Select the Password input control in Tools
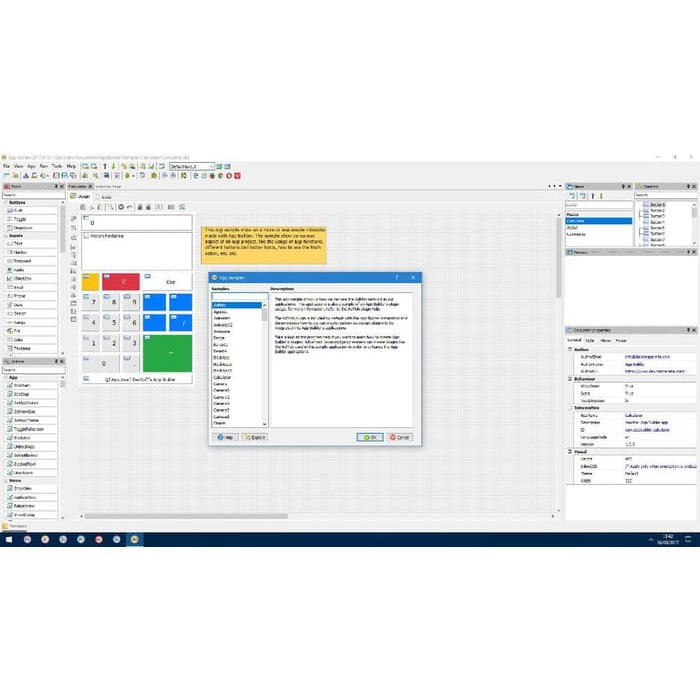This screenshot has width=700, height=700. click(x=31, y=261)
